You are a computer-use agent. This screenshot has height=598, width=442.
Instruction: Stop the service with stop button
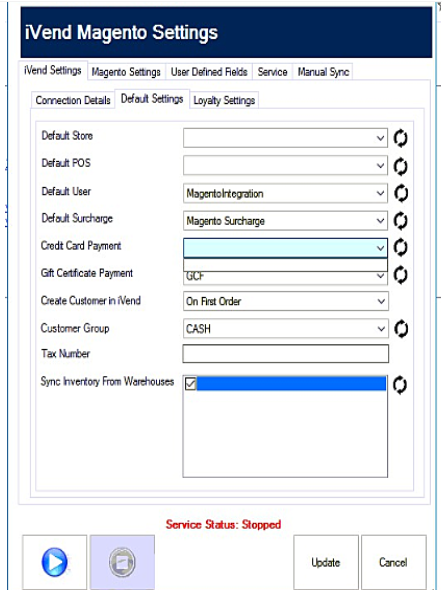[122, 562]
